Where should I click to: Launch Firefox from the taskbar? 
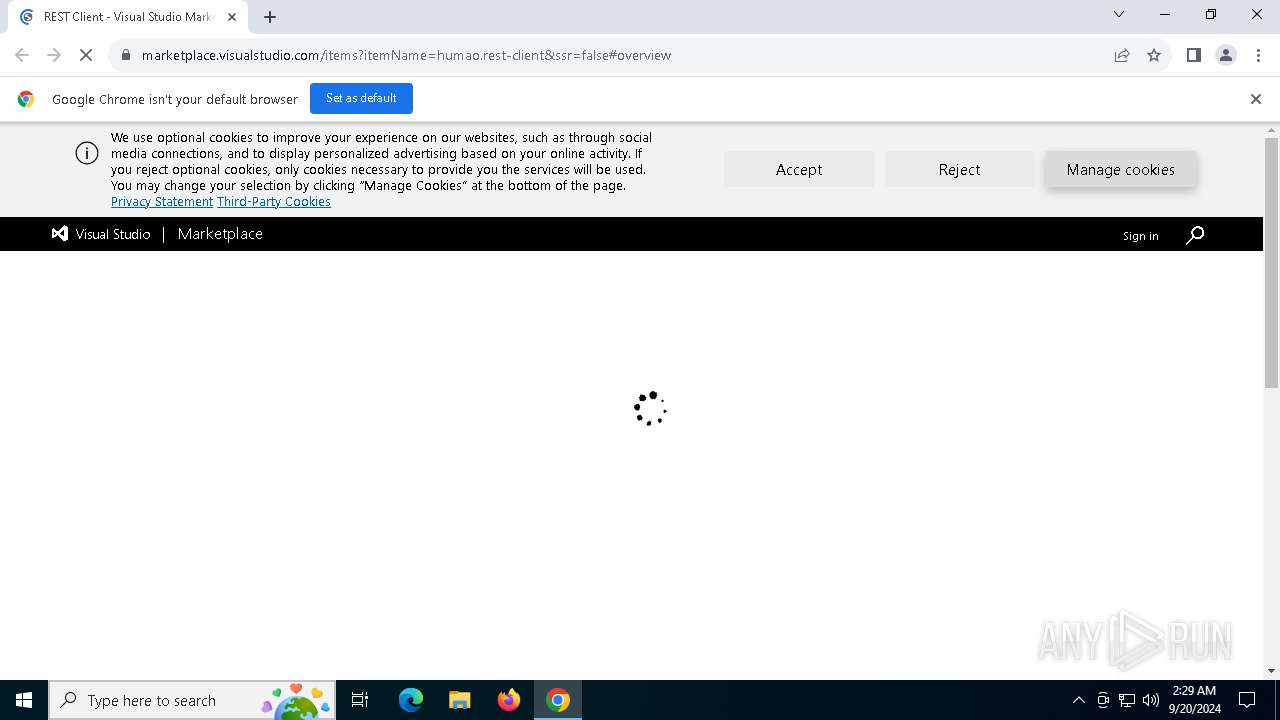tap(509, 700)
